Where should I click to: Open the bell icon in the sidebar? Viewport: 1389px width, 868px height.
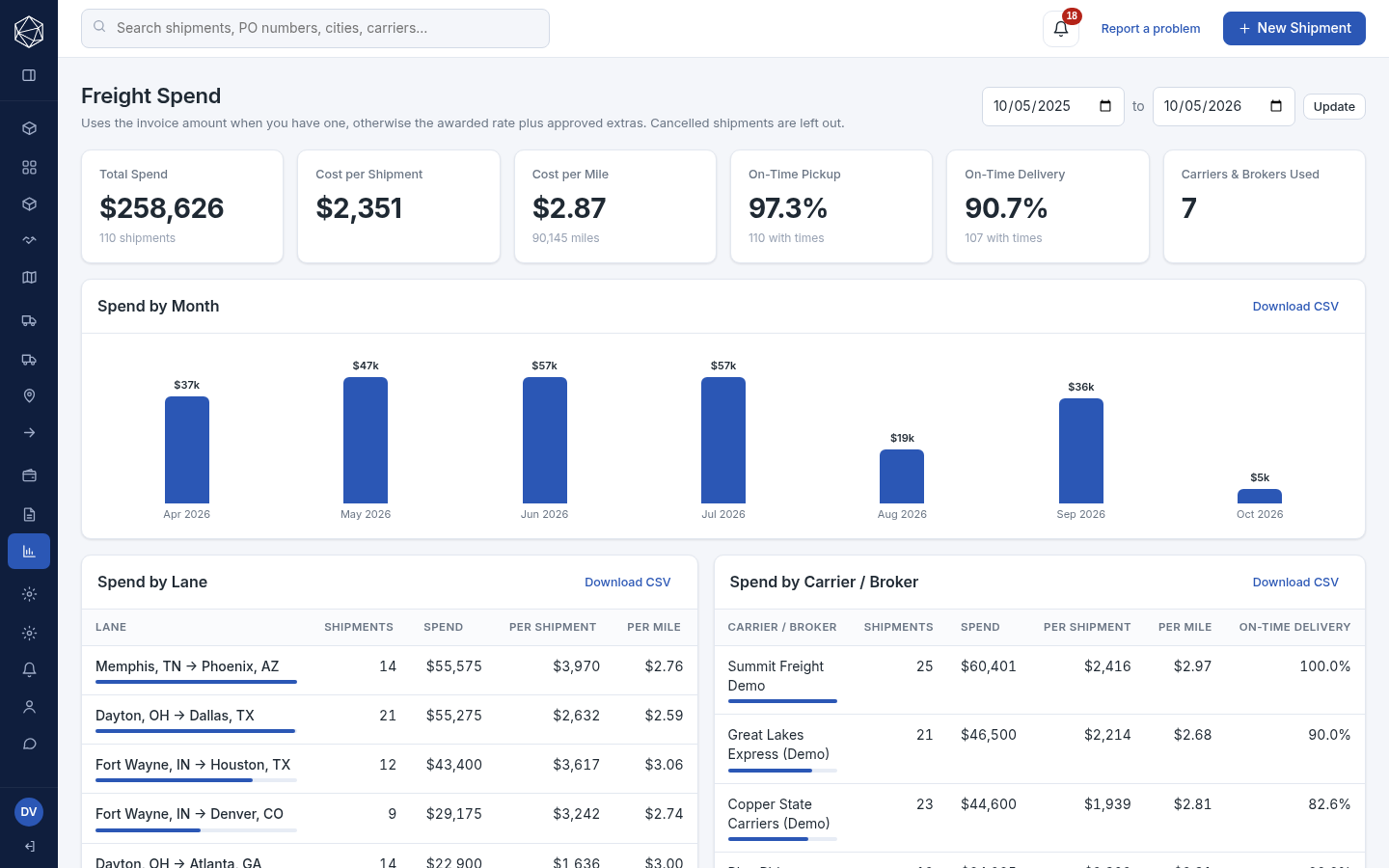[29, 669]
